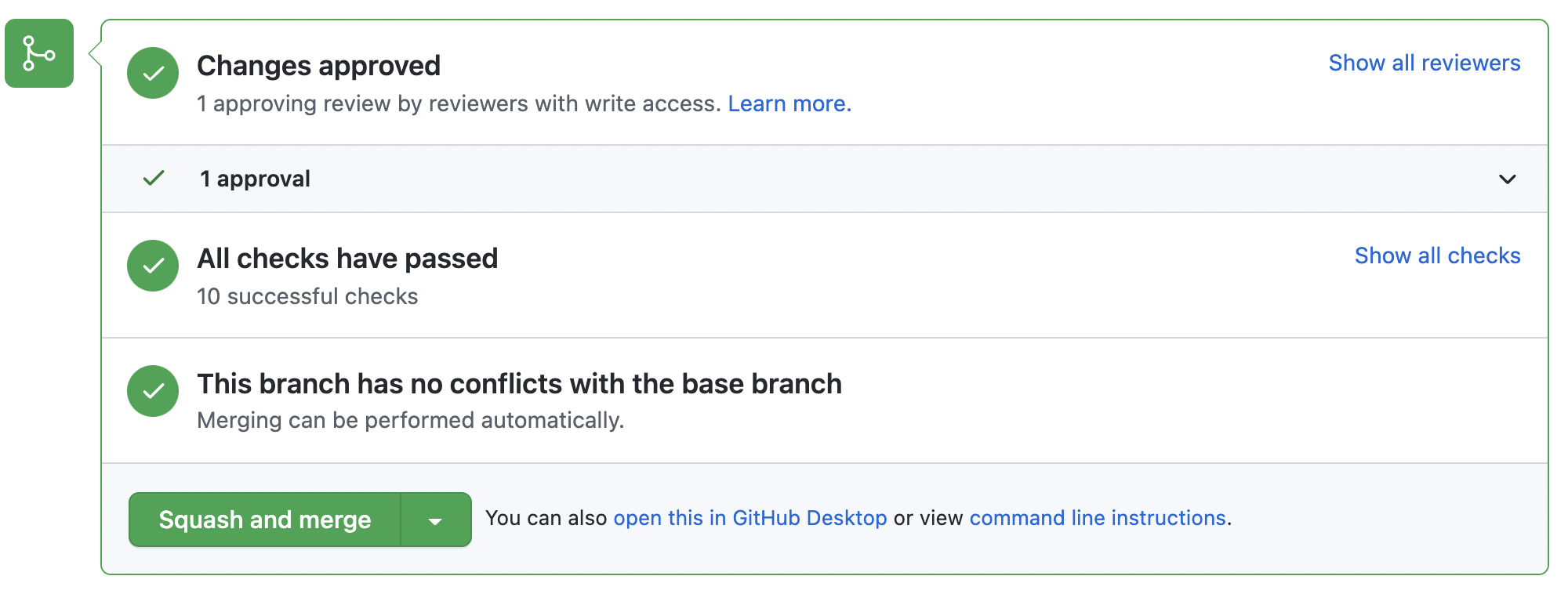Screen dimensions: 1568x594
Task: Click the 10 successful checks text
Action: click(x=307, y=296)
